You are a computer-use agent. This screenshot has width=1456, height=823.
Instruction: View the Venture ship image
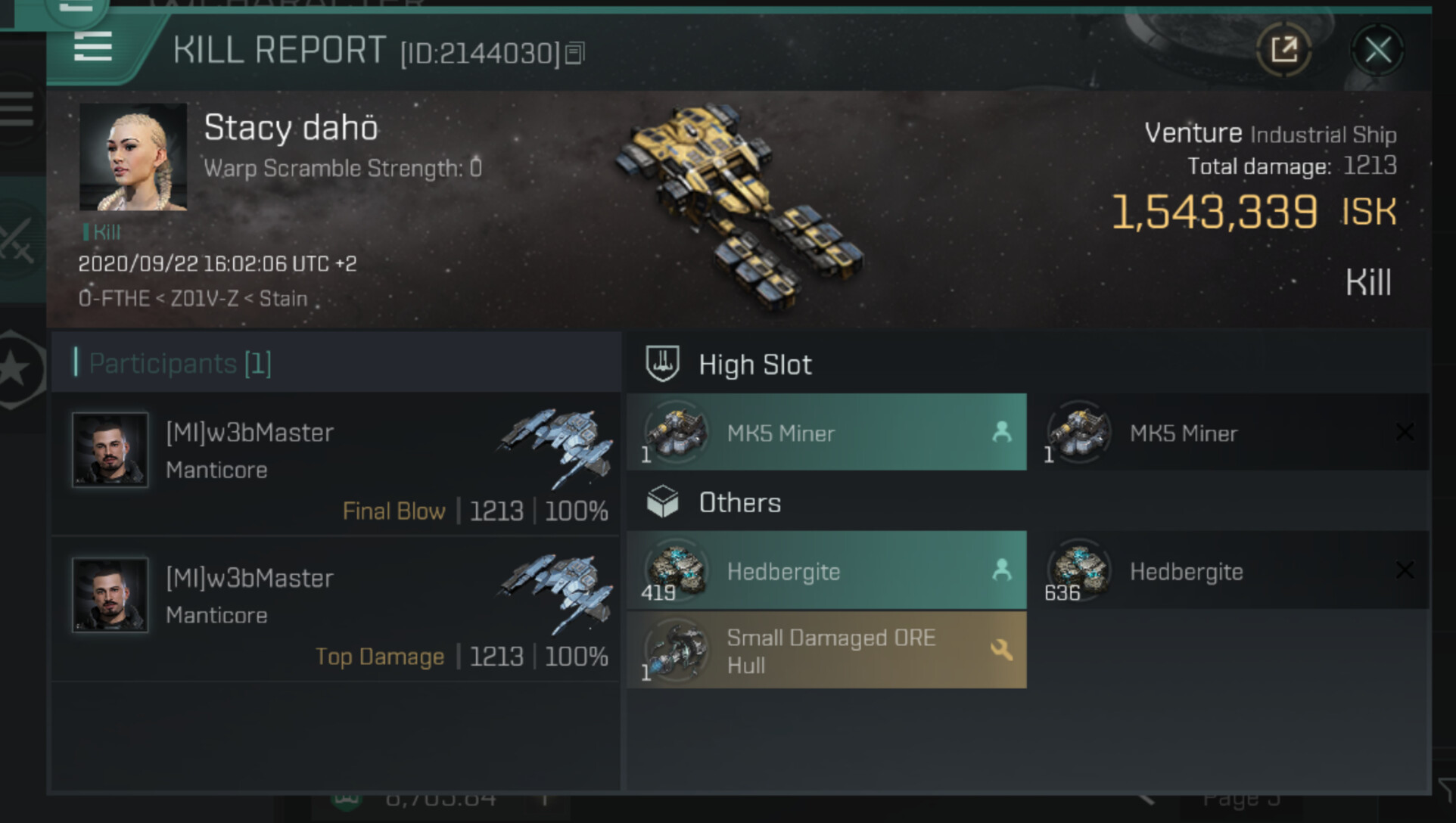click(739, 206)
